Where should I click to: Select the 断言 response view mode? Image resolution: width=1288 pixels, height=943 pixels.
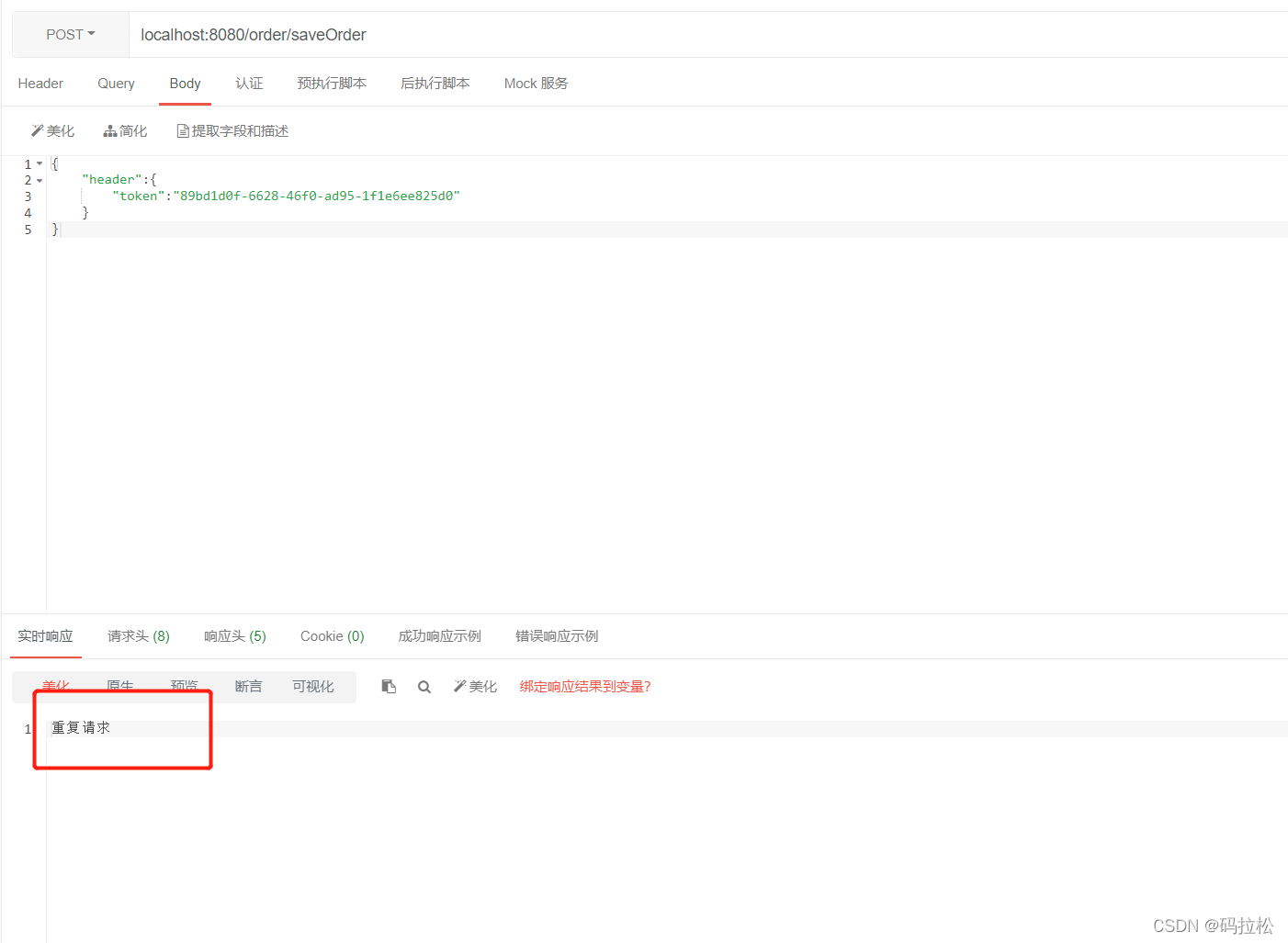[x=248, y=686]
